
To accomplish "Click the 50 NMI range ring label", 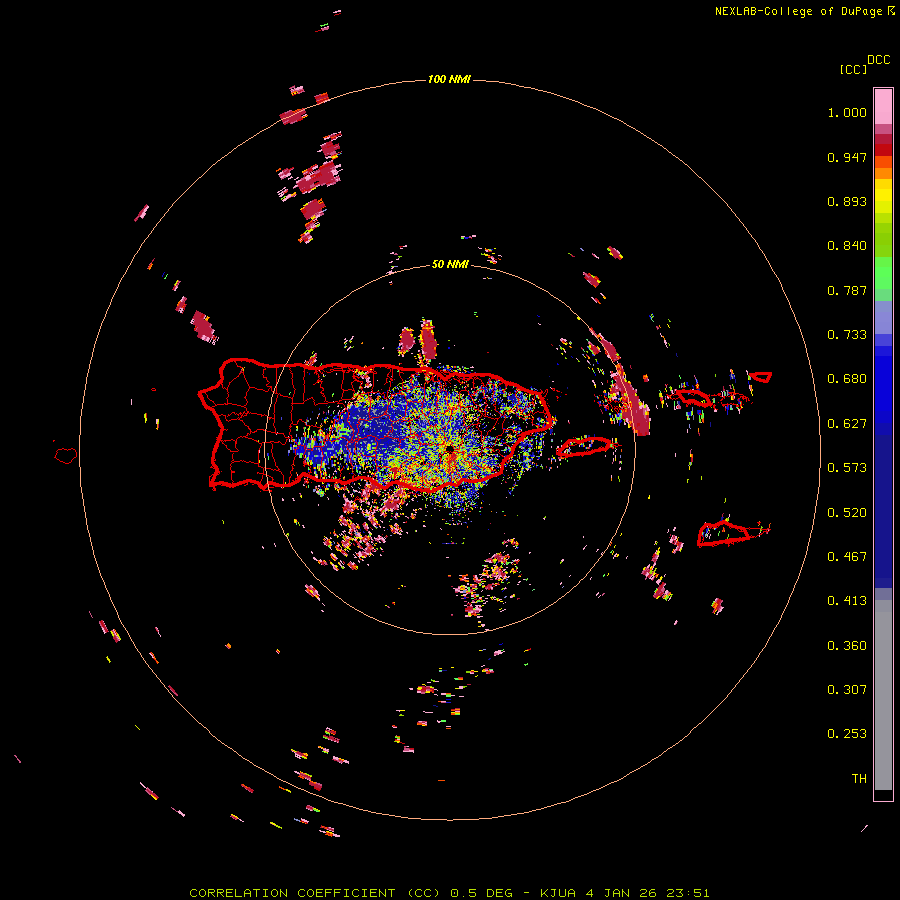I will point(450,264).
